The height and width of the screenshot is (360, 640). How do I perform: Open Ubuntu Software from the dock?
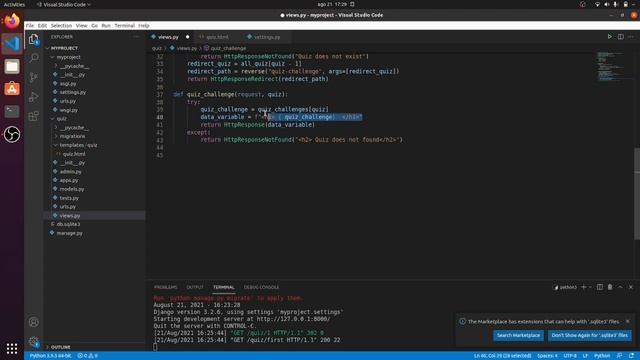12,89
